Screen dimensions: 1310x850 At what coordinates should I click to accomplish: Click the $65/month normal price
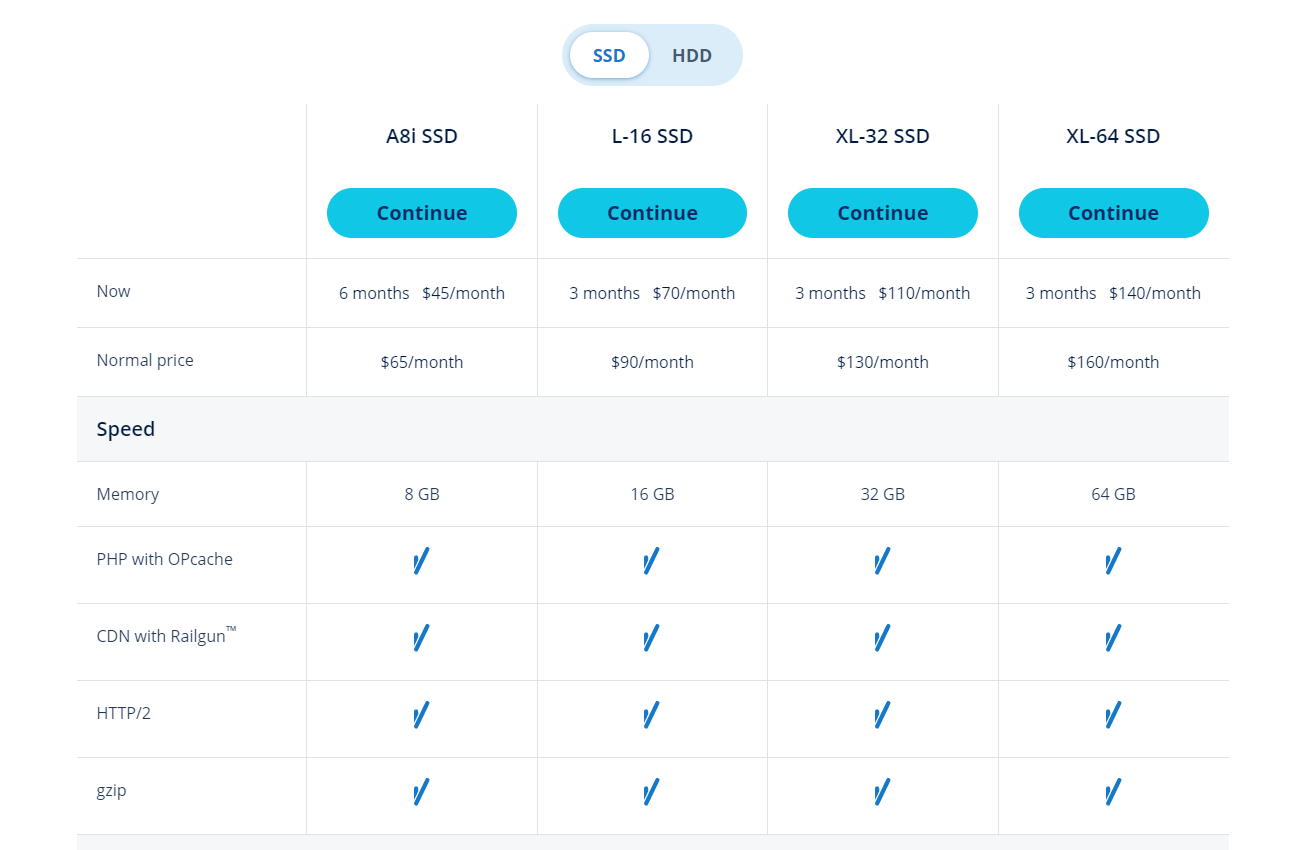(x=422, y=362)
